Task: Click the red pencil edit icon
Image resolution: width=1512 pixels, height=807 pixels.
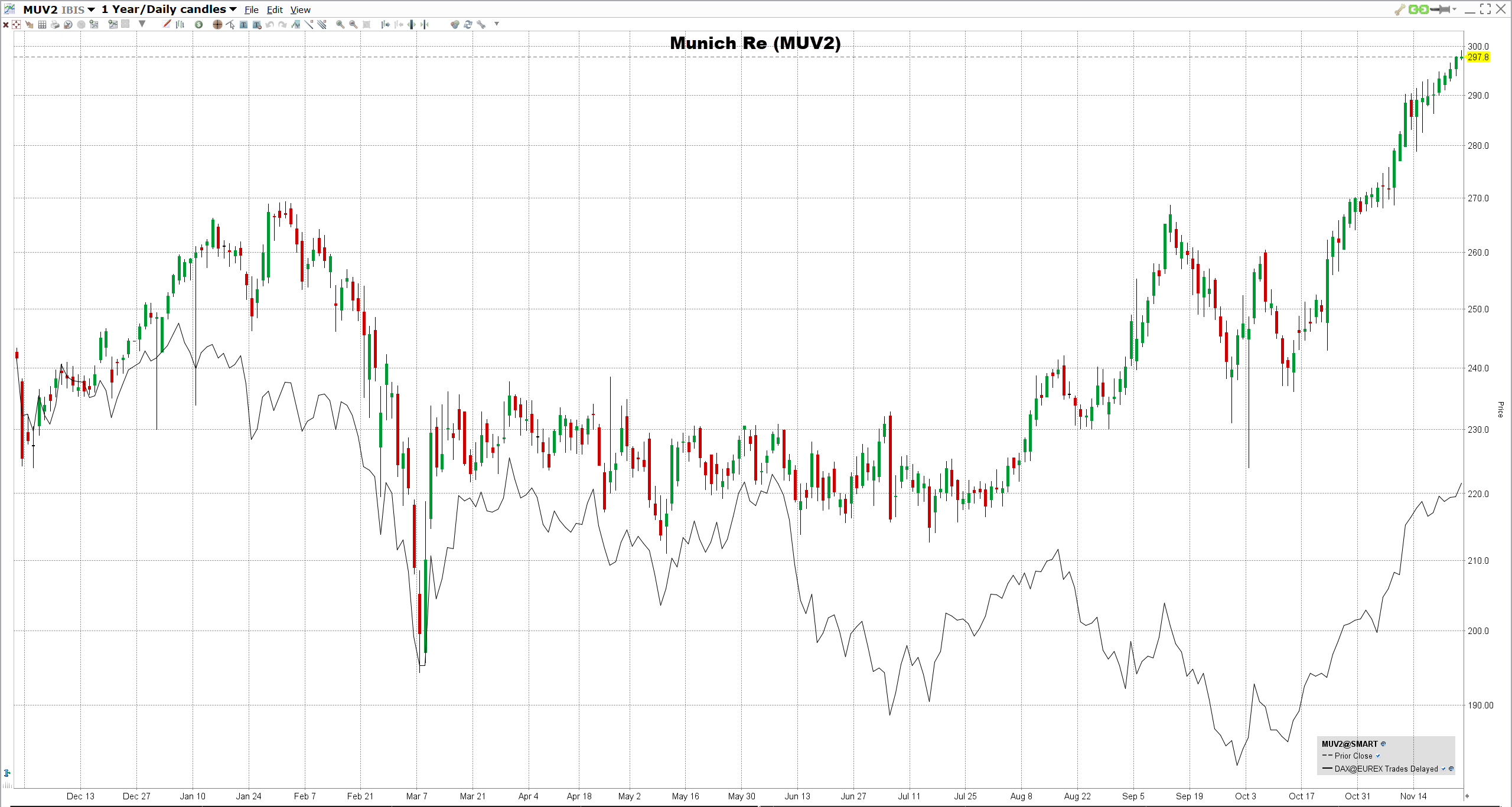Action: coord(167,24)
